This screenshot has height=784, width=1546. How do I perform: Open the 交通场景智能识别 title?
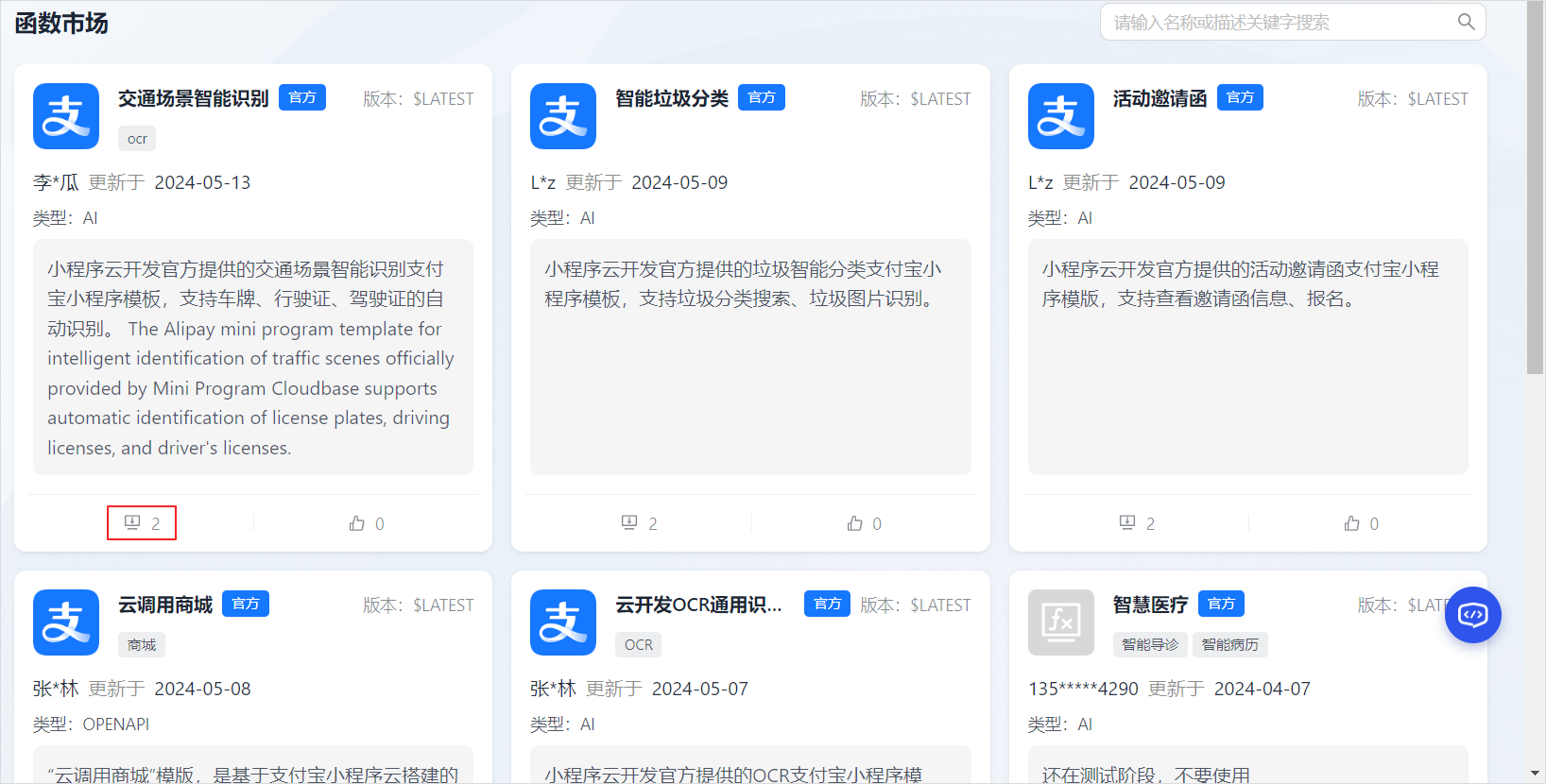193,98
